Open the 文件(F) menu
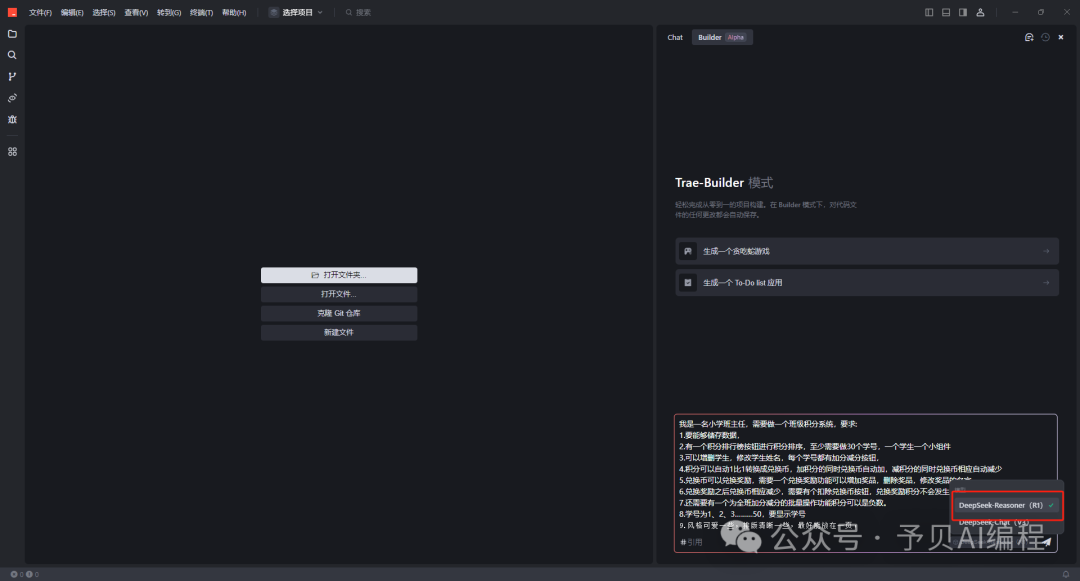The image size is (1080, 581). pyautogui.click(x=40, y=12)
